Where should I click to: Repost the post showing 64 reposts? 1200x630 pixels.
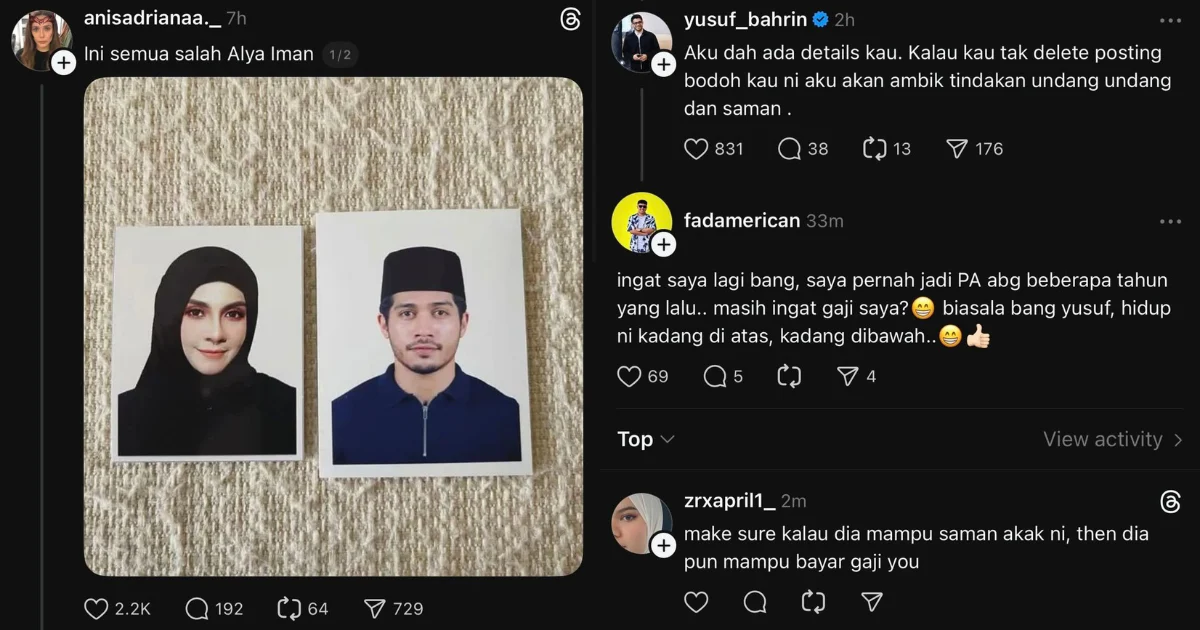click(x=288, y=608)
